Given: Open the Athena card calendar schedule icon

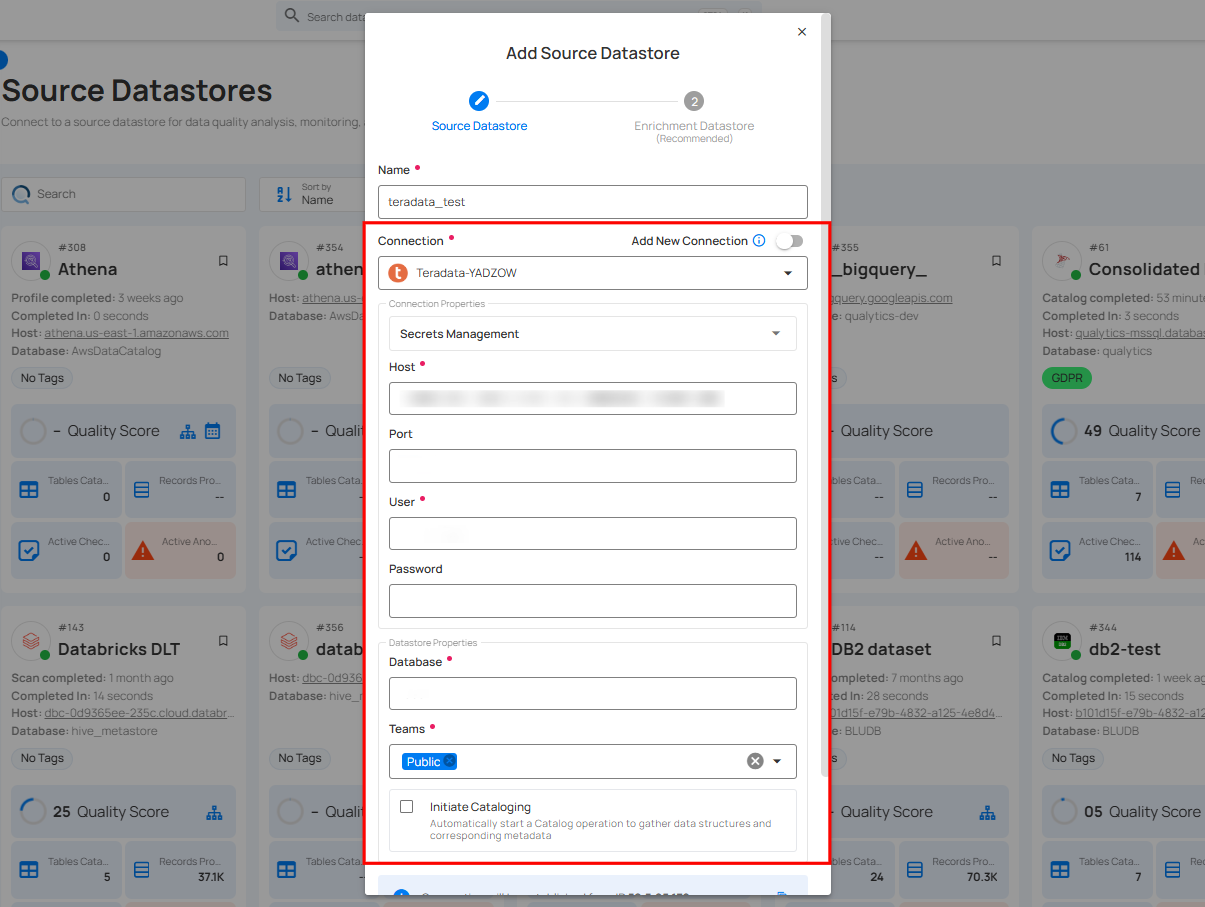Looking at the screenshot, I should pos(213,431).
